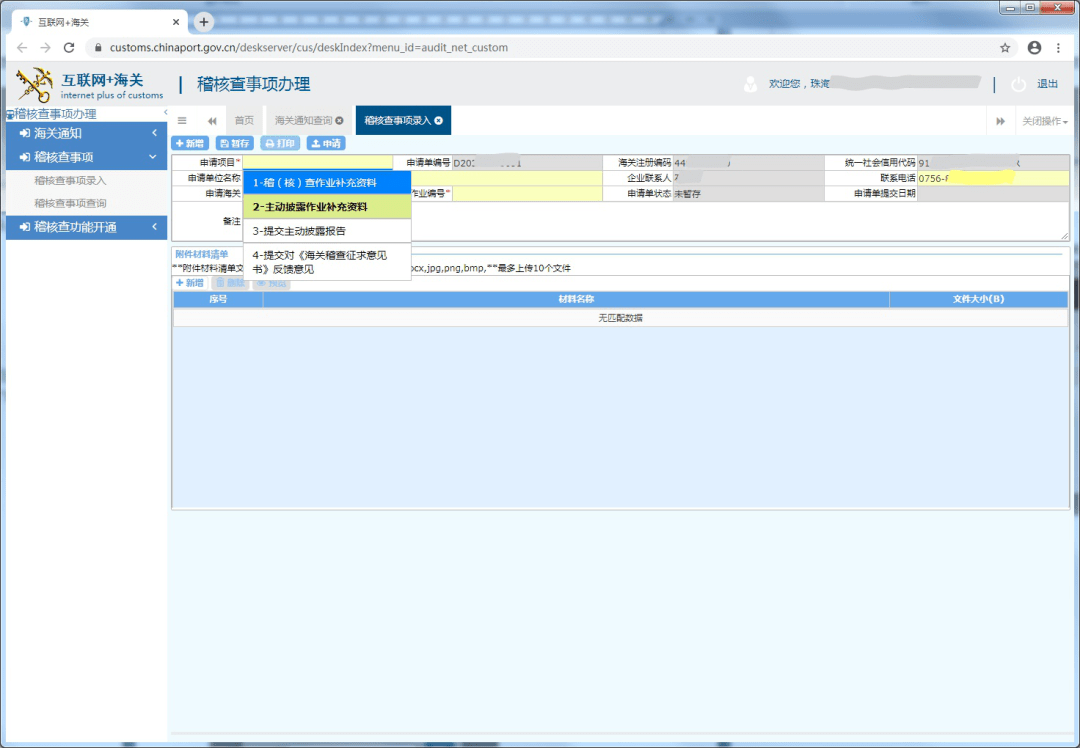Click the user avatar icon beside 欢迎您
This screenshot has width=1080, height=748.
[x=750, y=83]
